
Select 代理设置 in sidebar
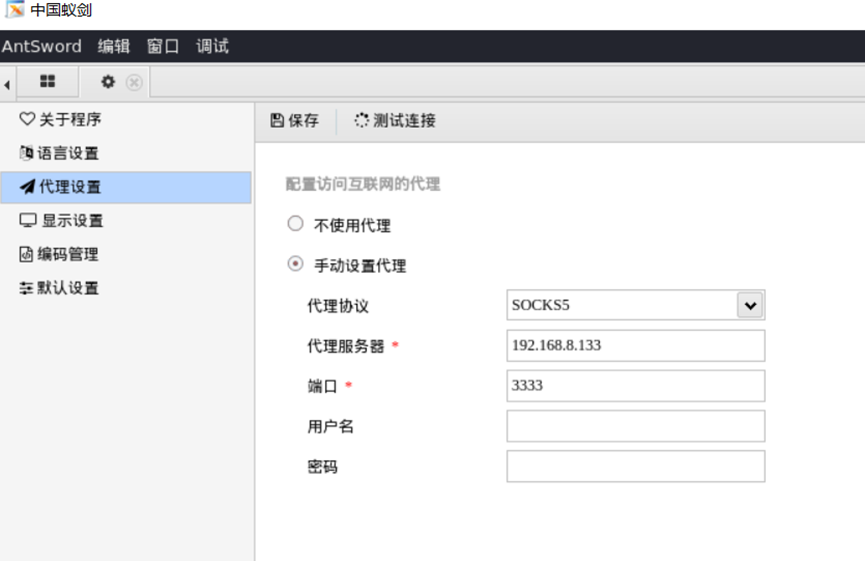126,187
